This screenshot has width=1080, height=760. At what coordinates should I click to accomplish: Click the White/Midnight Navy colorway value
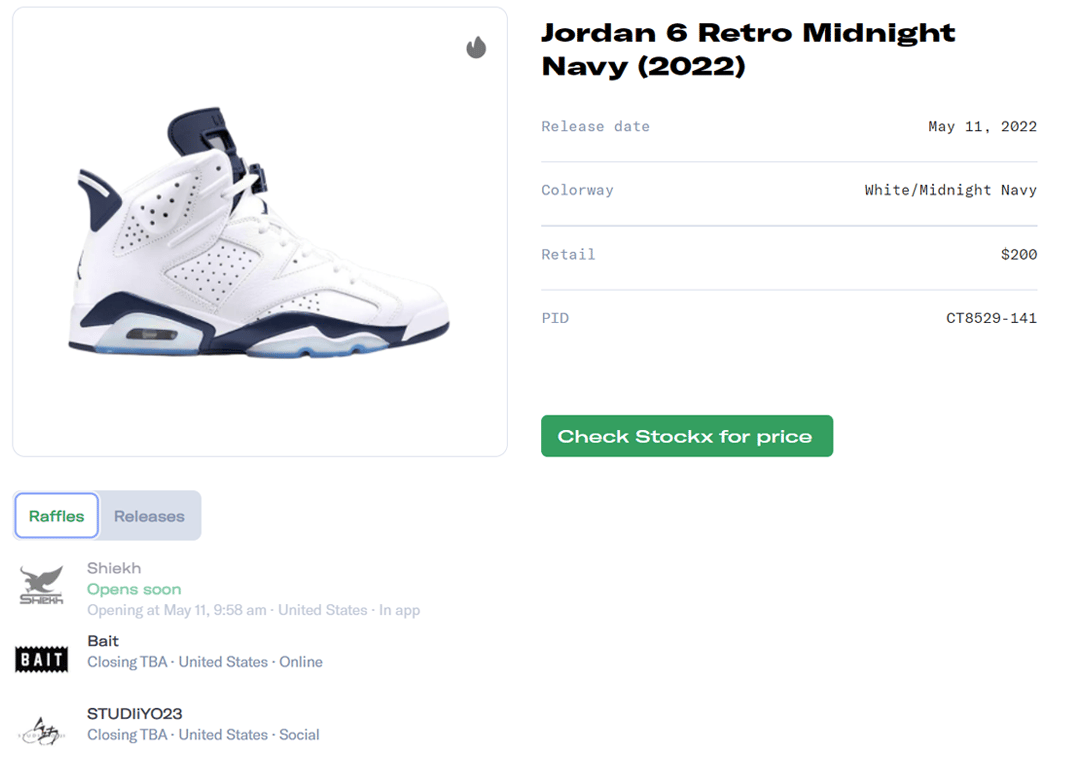(x=950, y=190)
